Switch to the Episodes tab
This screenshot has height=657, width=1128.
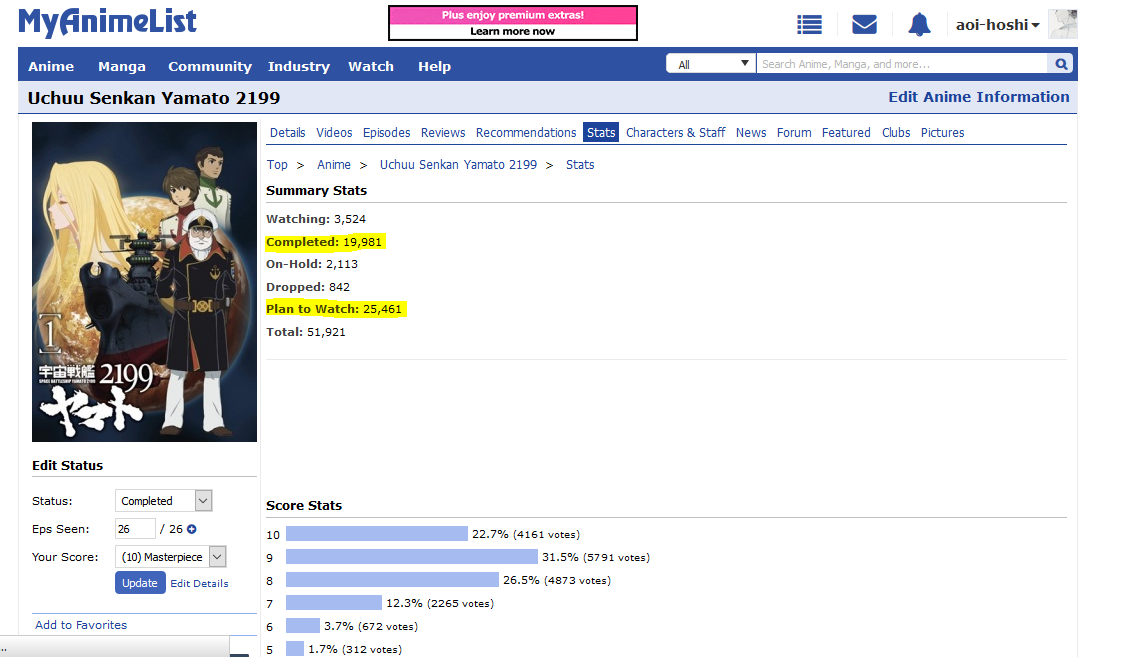(386, 132)
